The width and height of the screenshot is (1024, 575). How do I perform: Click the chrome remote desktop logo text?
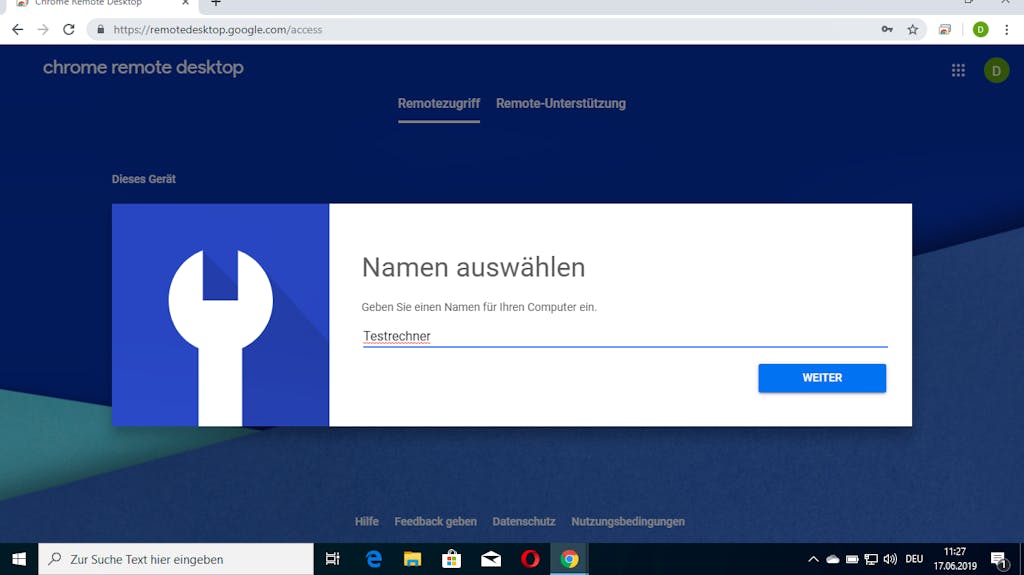pyautogui.click(x=143, y=67)
